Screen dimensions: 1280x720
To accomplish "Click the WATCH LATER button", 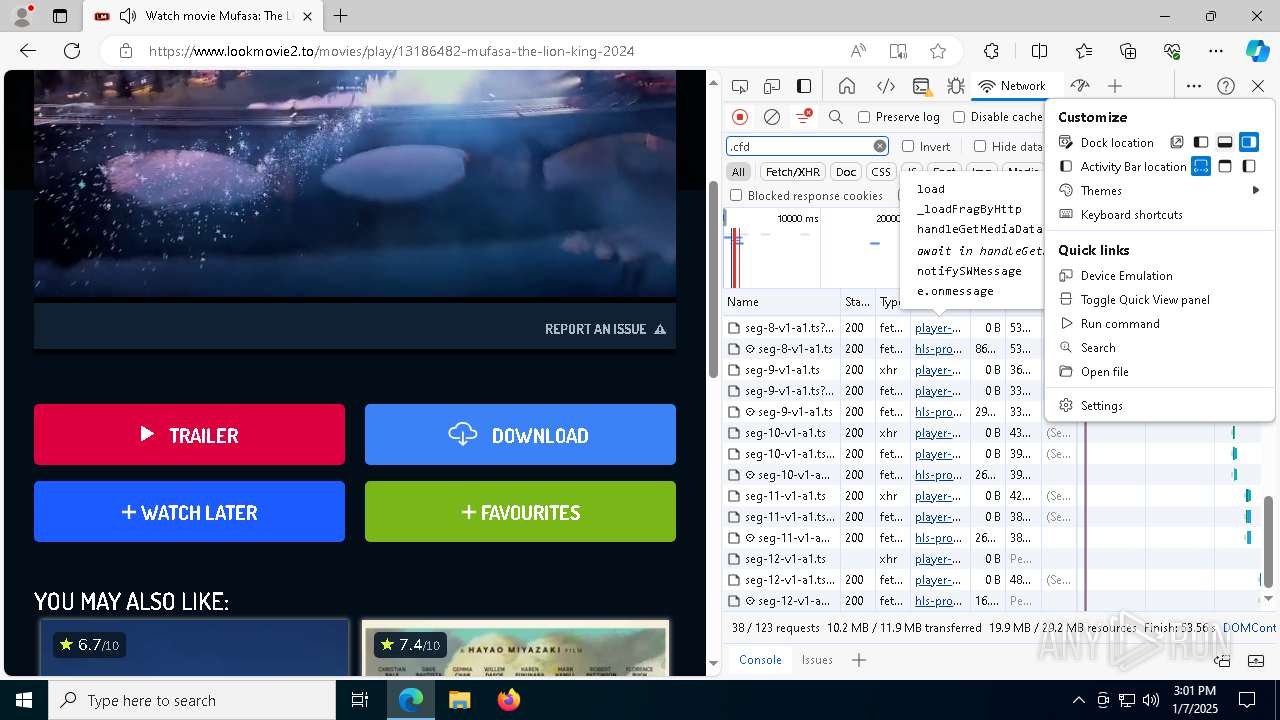I will (x=189, y=511).
